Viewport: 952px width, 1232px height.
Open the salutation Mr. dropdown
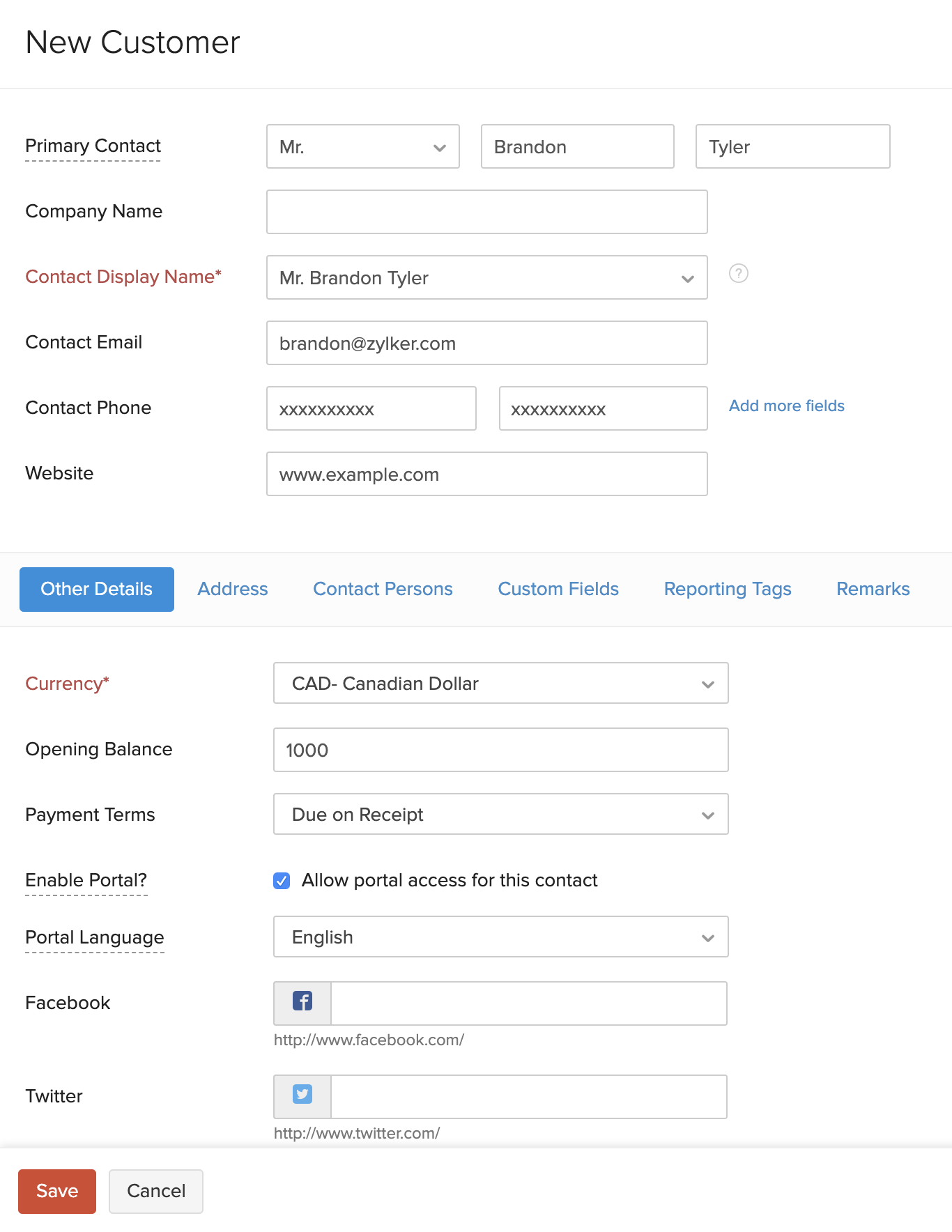click(362, 146)
